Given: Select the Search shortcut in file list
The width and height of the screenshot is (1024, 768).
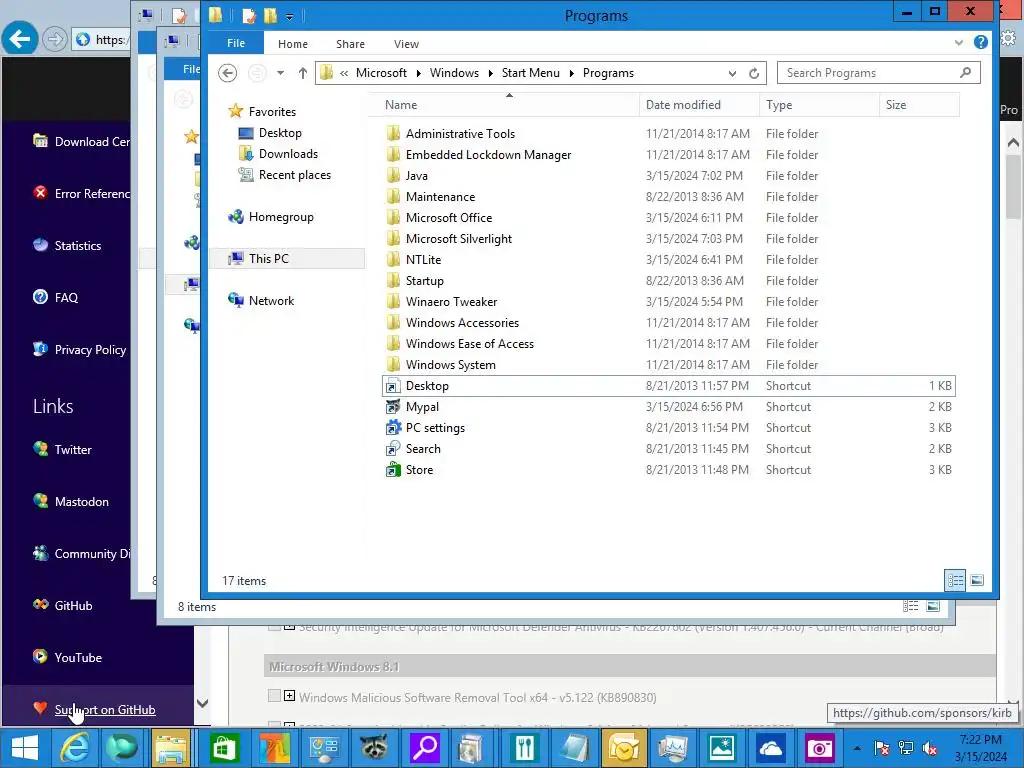Looking at the screenshot, I should click(x=423, y=449).
